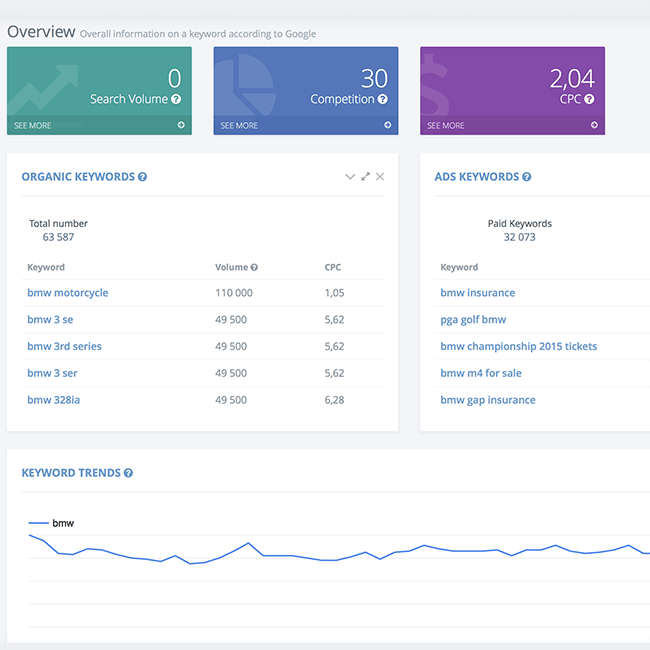The height and width of the screenshot is (650, 650).
Task: Open the bmw 3rd series keyword
Action: pyautogui.click(x=64, y=346)
